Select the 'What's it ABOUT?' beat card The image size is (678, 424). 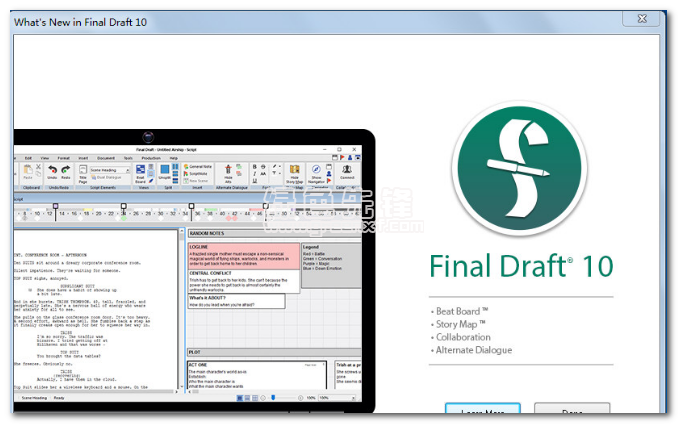click(237, 301)
